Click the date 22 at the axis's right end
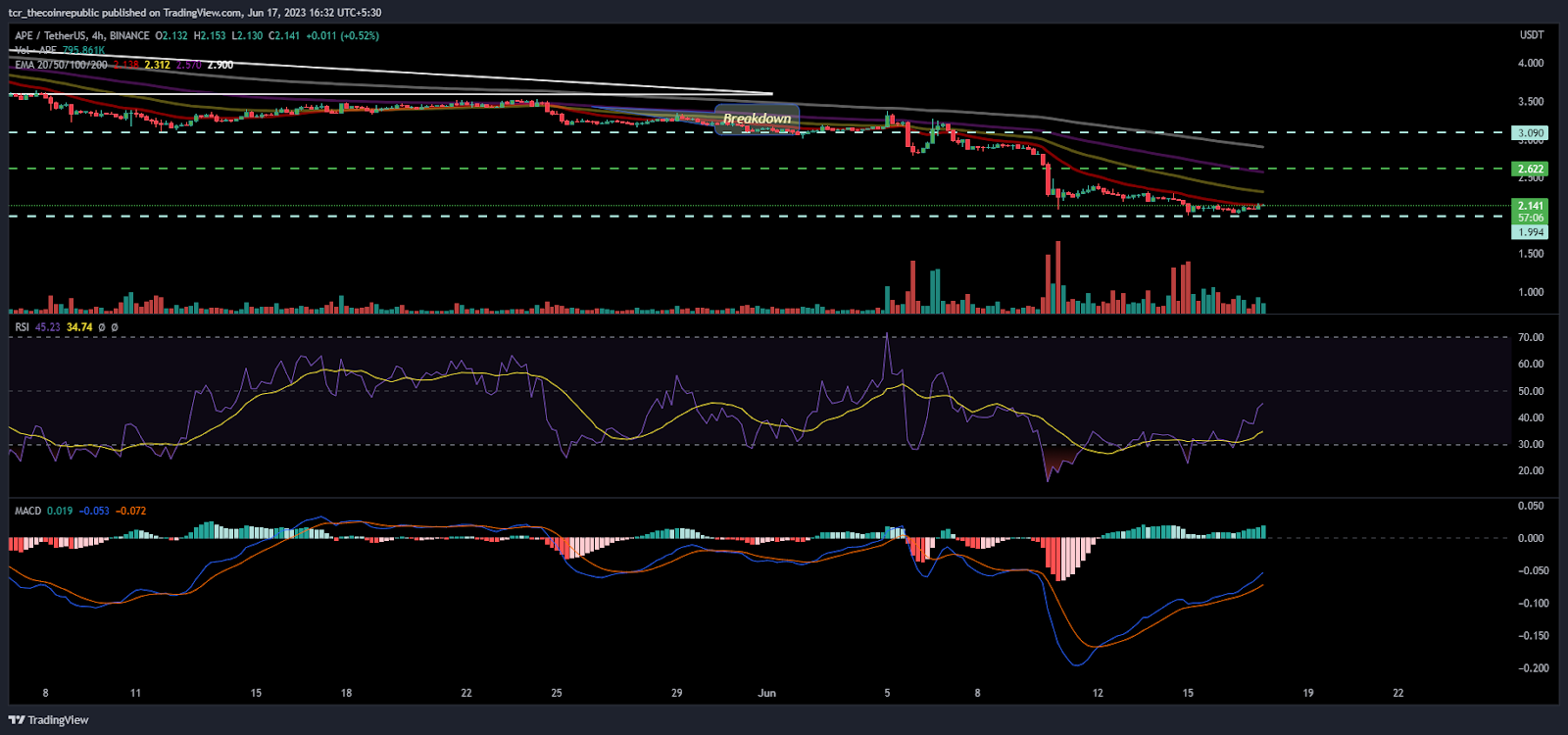Screen dimensions: 1568x735 [1398, 693]
